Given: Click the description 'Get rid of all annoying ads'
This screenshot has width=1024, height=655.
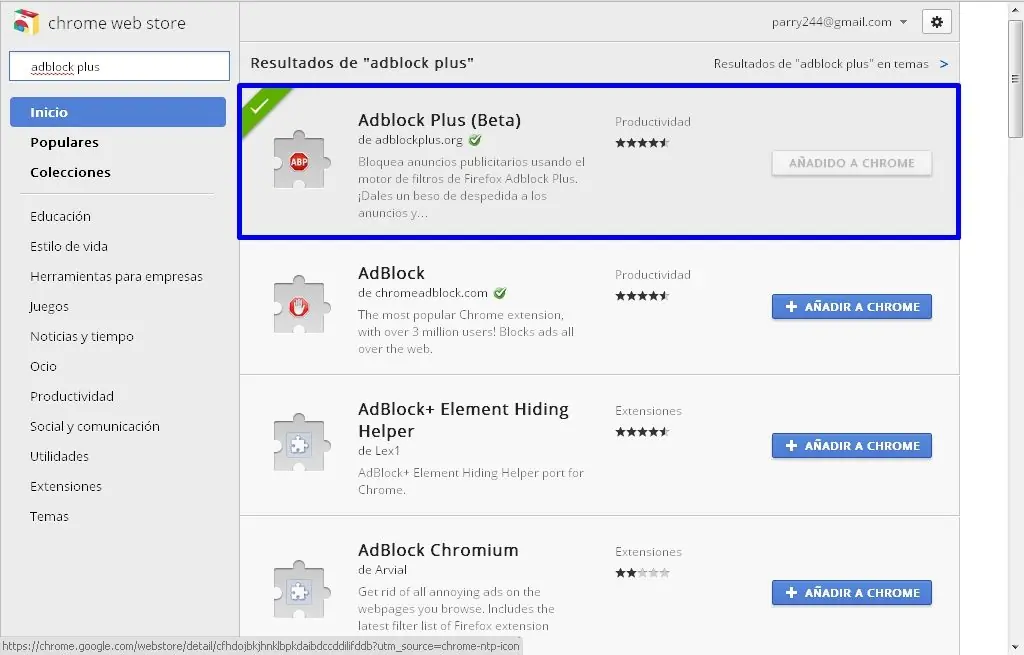Looking at the screenshot, I should point(456,609).
